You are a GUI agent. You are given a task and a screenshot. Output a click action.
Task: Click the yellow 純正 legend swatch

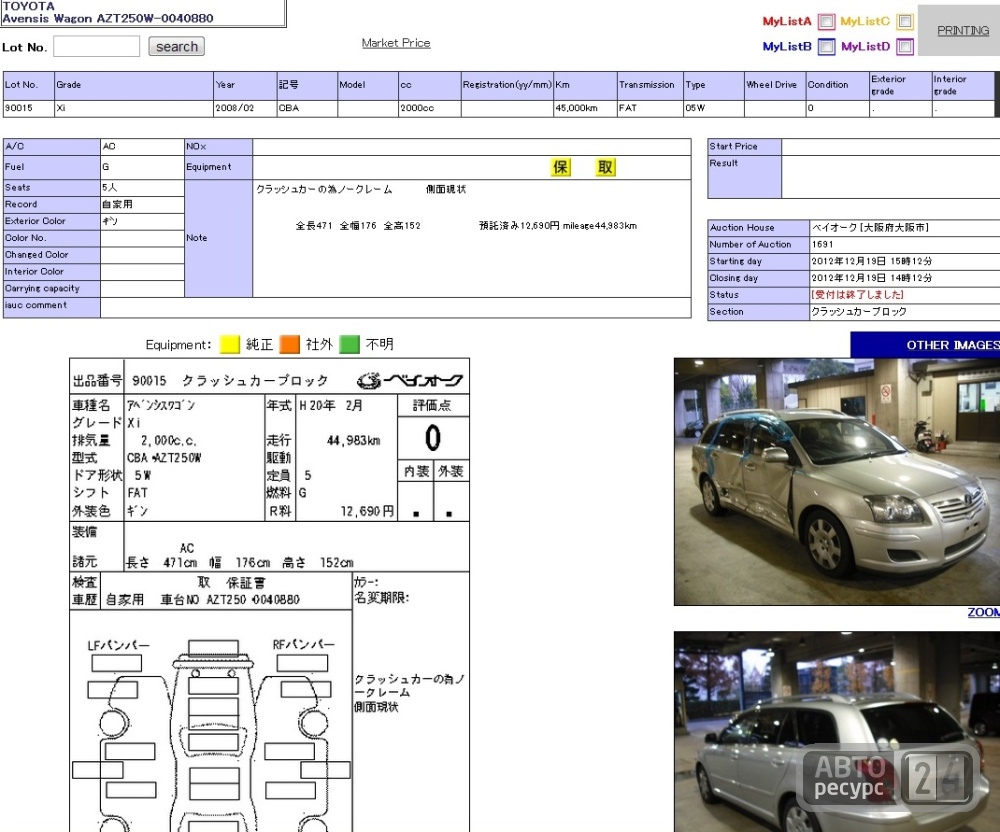click(x=230, y=344)
